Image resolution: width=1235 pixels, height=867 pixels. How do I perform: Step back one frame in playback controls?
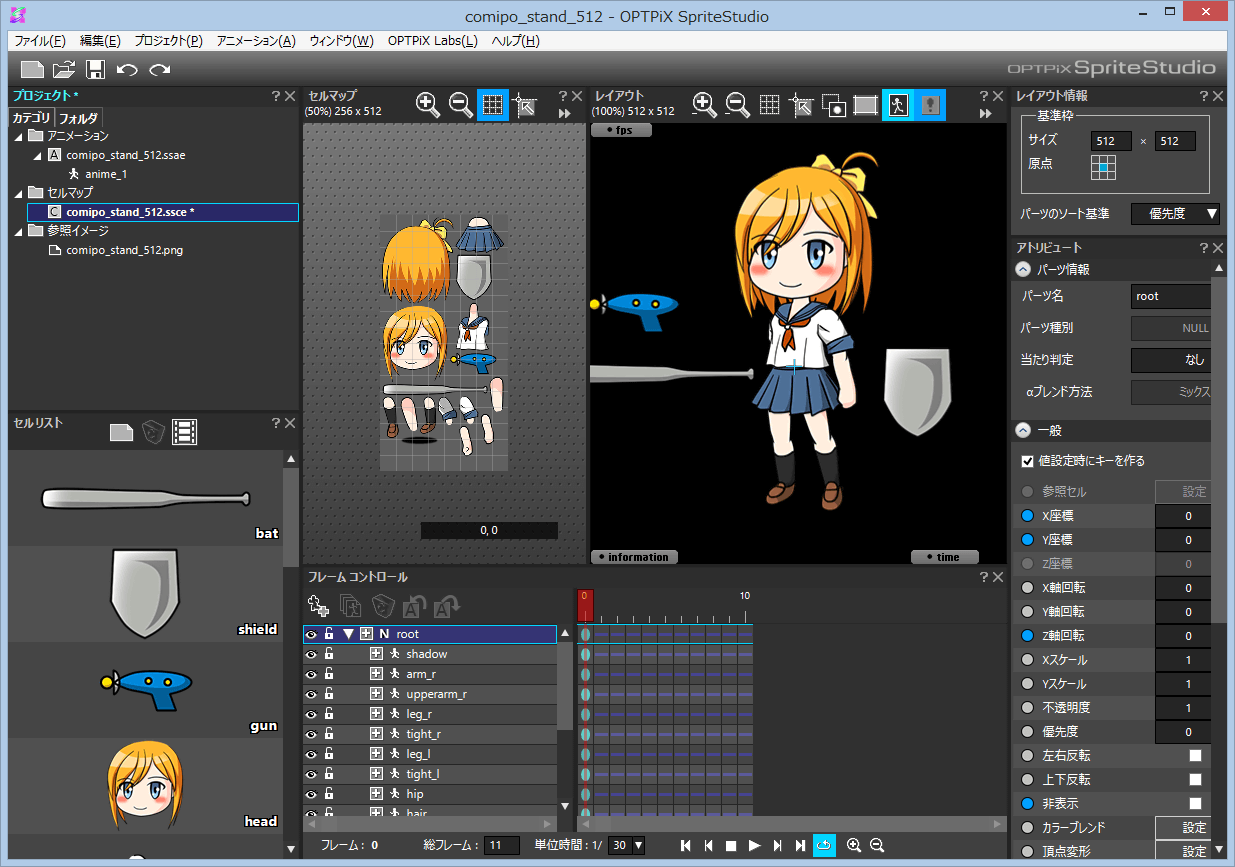pos(708,846)
